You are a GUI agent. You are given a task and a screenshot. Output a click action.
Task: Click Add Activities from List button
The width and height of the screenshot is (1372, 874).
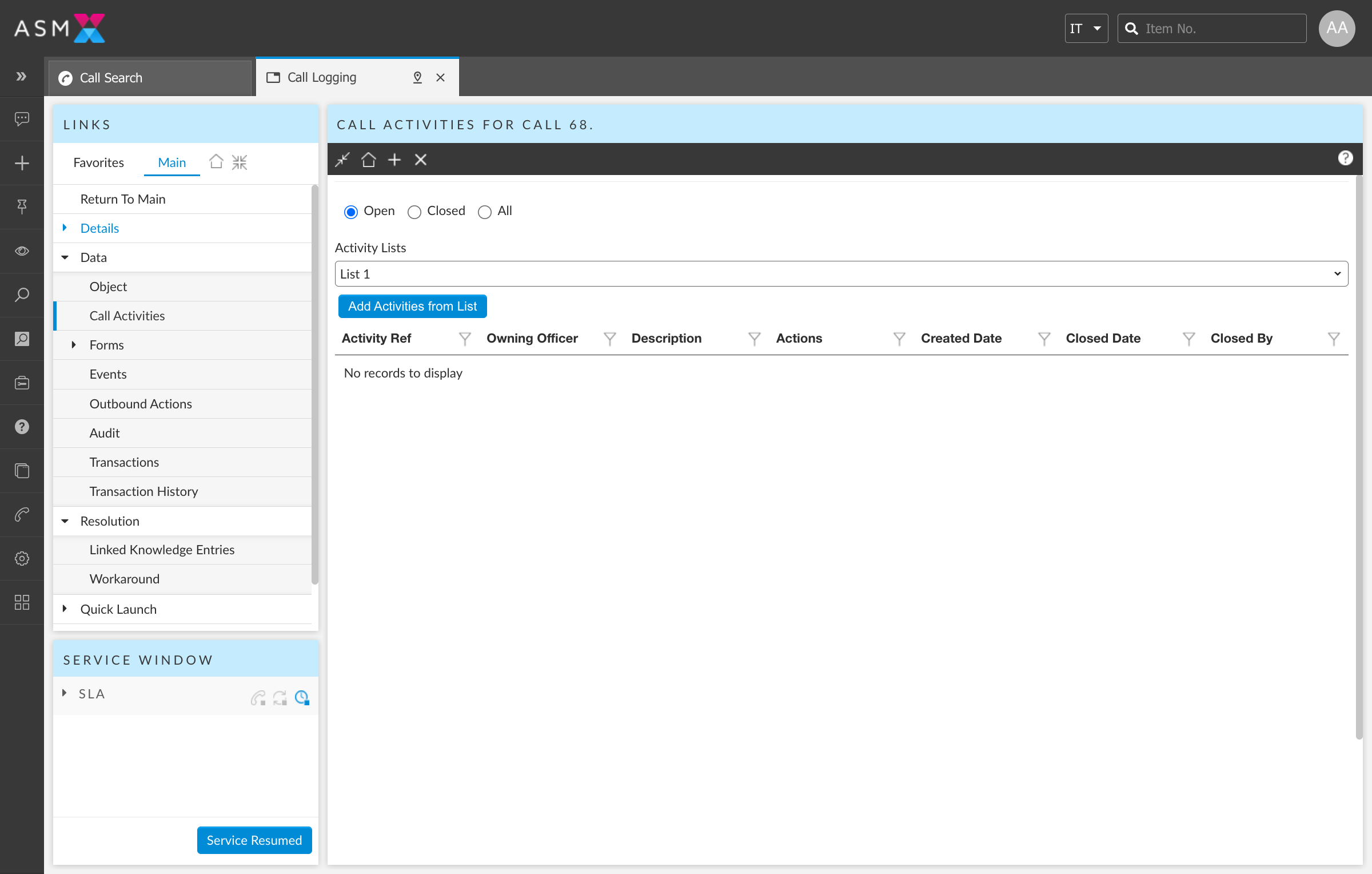(412, 306)
